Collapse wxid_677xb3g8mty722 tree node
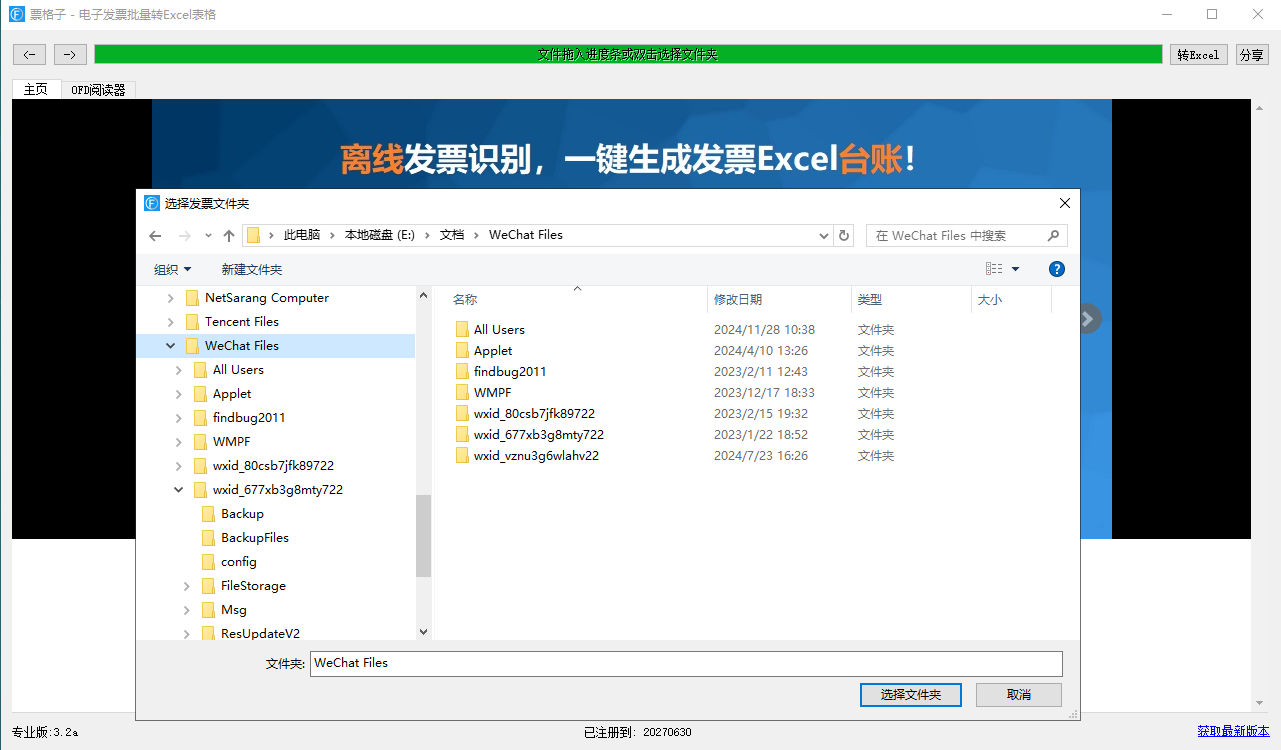The width and height of the screenshot is (1281, 750). [178, 490]
